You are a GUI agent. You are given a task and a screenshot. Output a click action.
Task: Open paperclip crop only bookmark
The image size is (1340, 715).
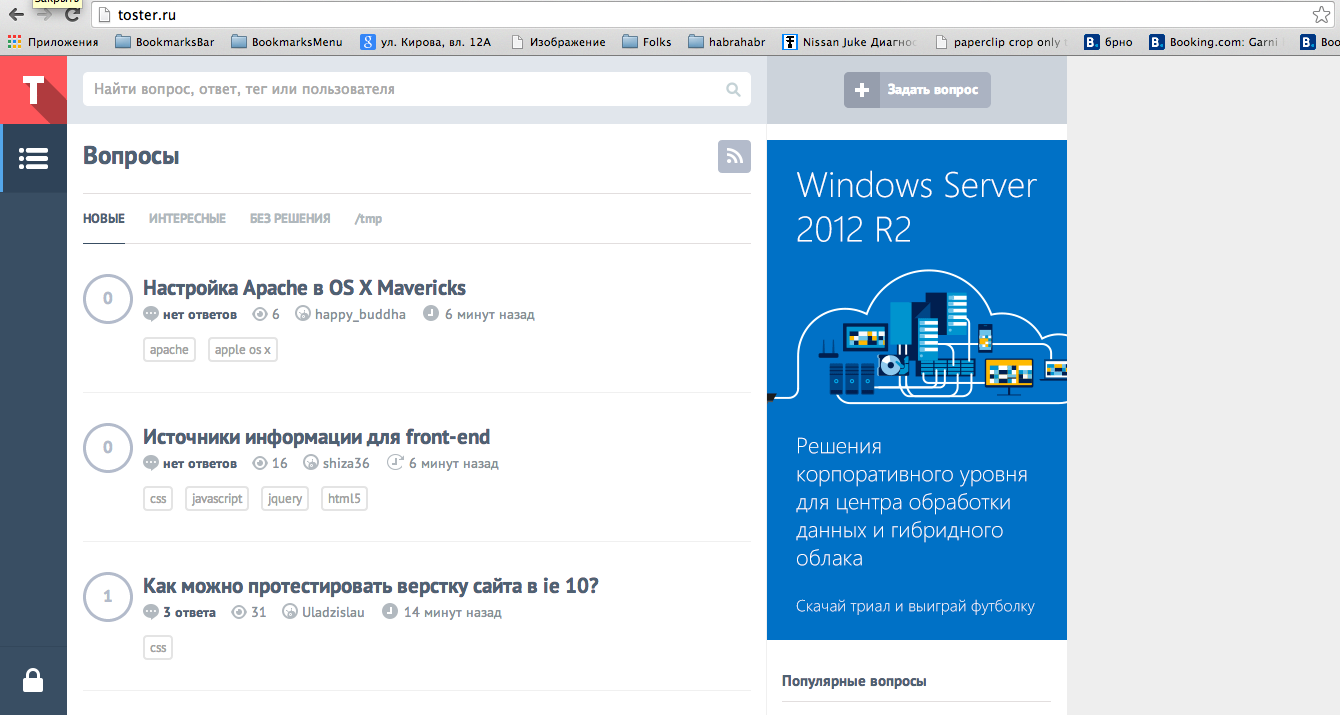coord(1001,42)
